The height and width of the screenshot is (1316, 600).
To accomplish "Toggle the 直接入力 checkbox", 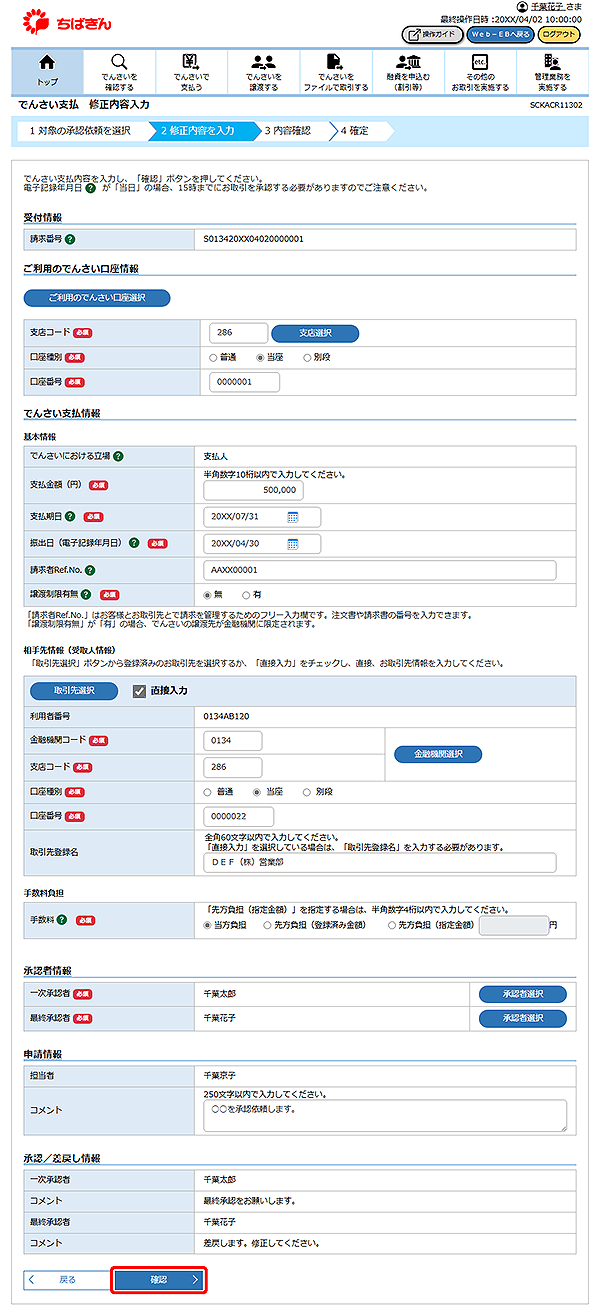I will pyautogui.click(x=140, y=690).
